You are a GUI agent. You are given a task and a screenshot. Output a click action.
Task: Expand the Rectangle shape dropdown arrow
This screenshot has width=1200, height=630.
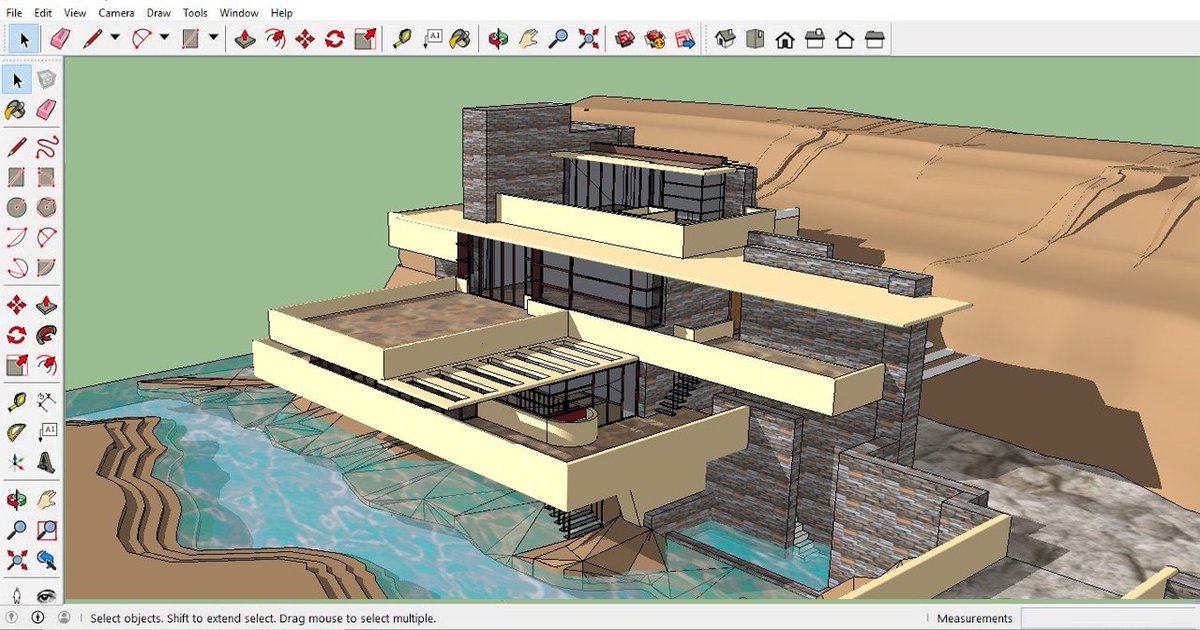tap(213, 39)
